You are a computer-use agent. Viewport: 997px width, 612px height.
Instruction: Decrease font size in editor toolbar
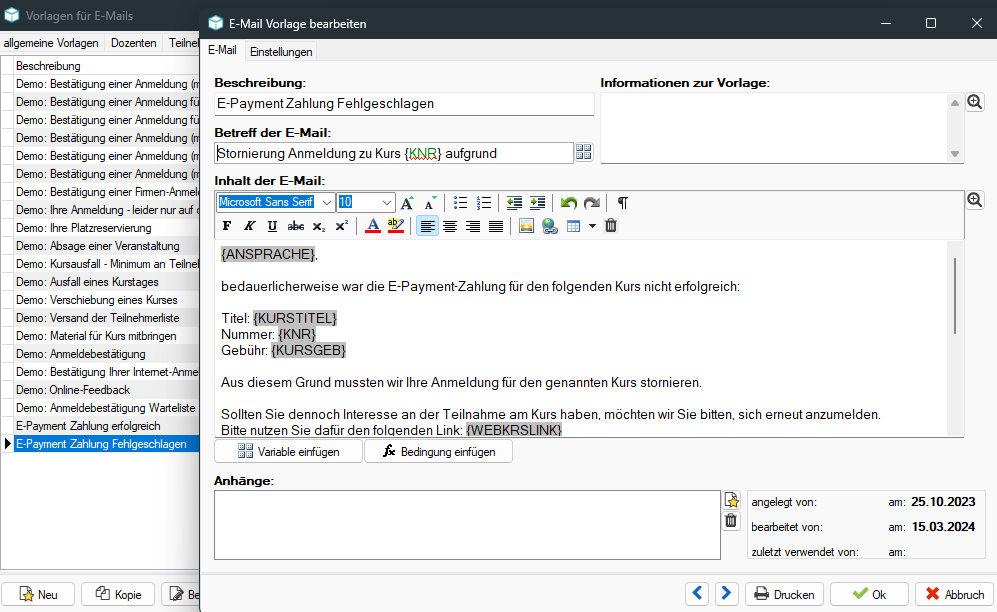(x=430, y=203)
